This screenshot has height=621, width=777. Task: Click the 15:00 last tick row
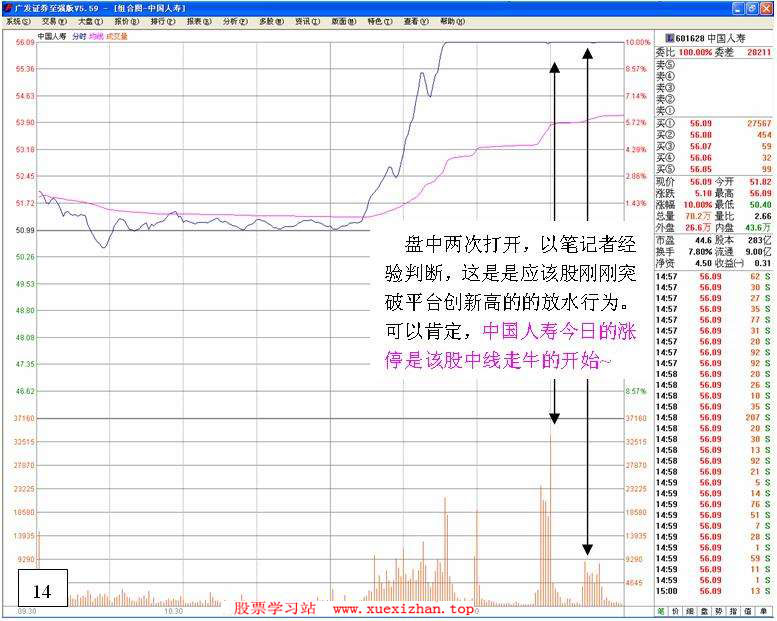(714, 591)
